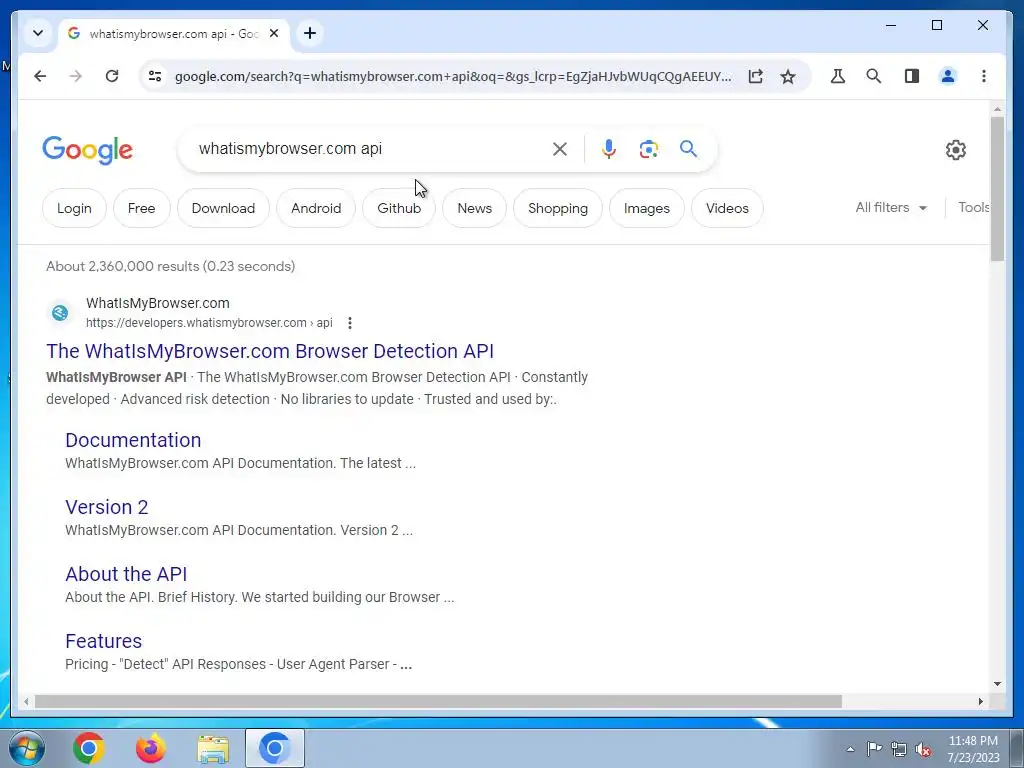Select the Download filter chip
1024x768 pixels.
[223, 208]
